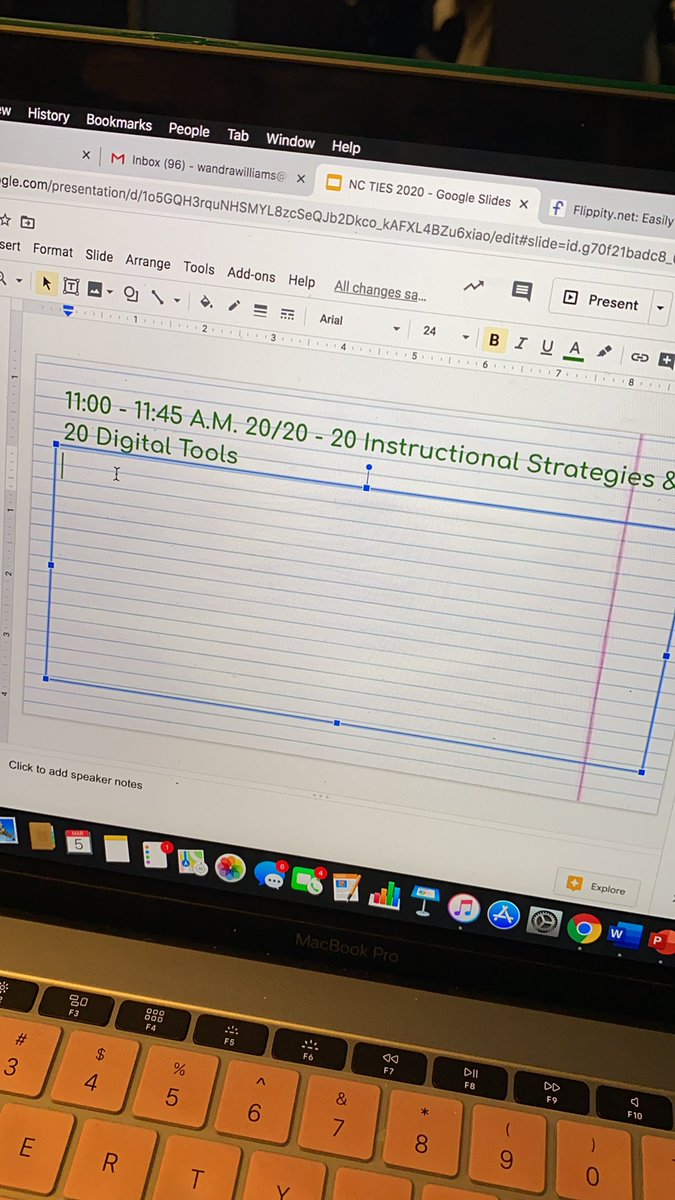Image resolution: width=675 pixels, height=1200 pixels.
Task: Toggle Italic formatting
Action: click(x=520, y=343)
